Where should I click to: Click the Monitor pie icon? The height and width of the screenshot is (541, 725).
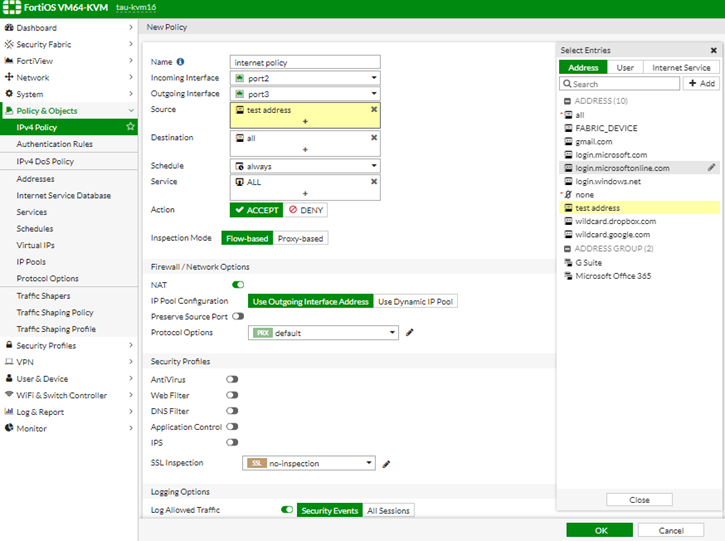(x=9, y=428)
